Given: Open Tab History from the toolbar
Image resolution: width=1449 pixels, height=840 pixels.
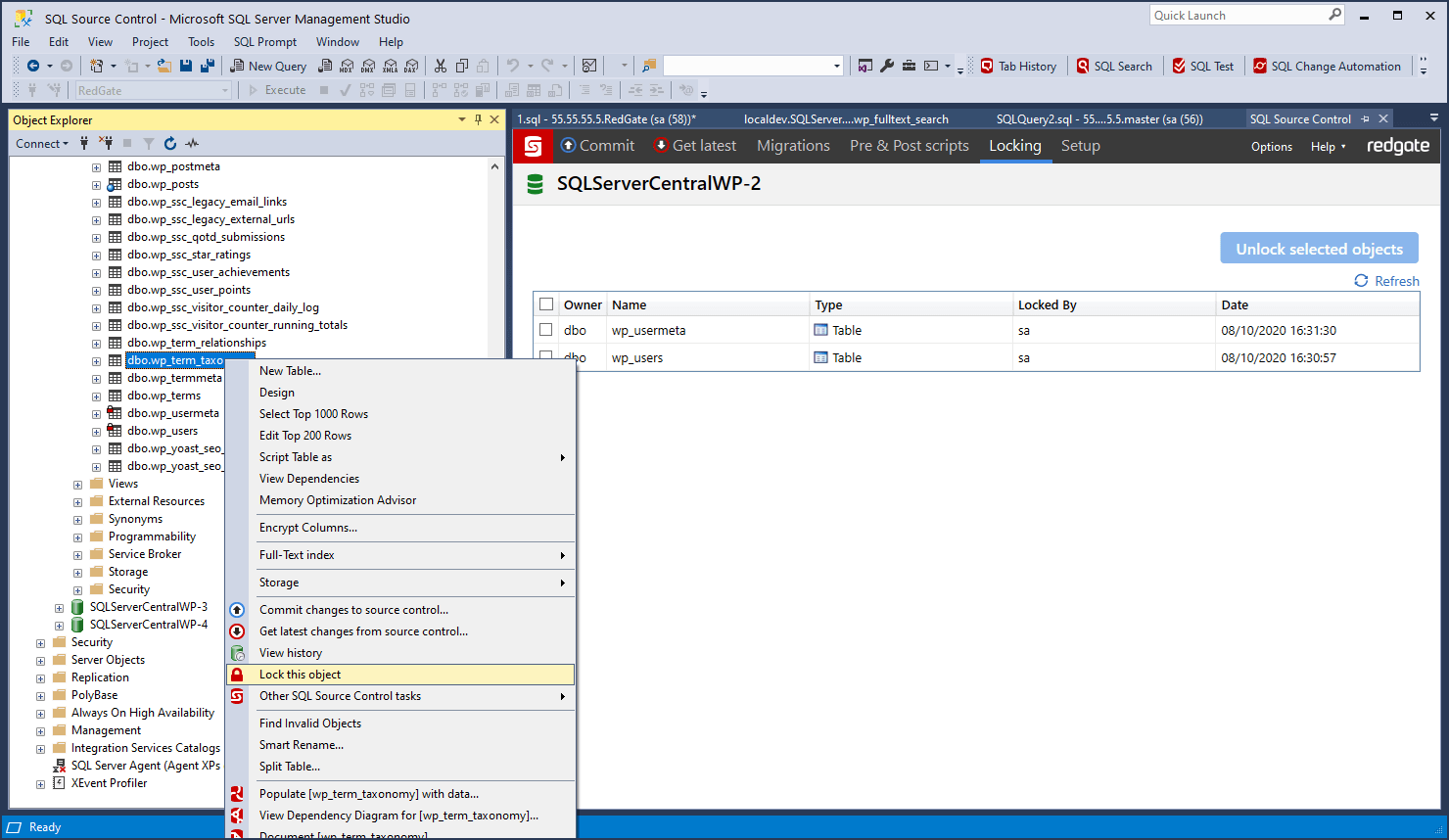Looking at the screenshot, I should click(x=1018, y=66).
